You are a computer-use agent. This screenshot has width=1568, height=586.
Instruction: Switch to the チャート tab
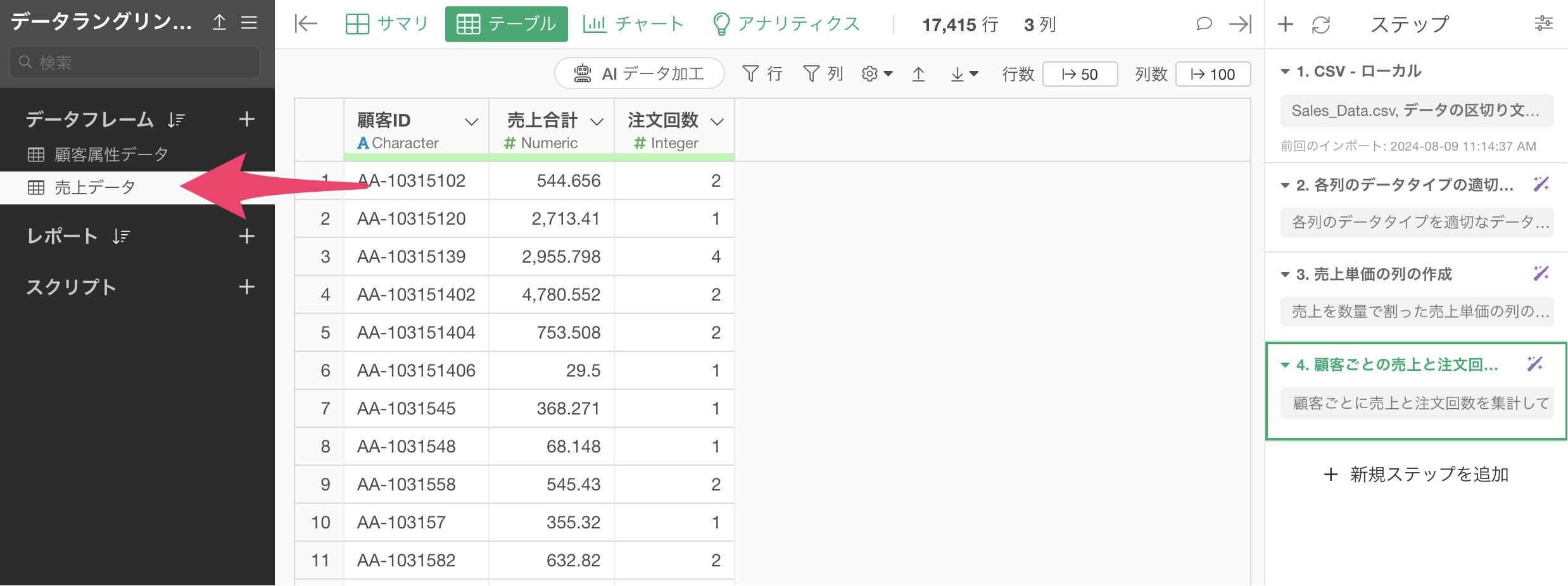point(633,24)
